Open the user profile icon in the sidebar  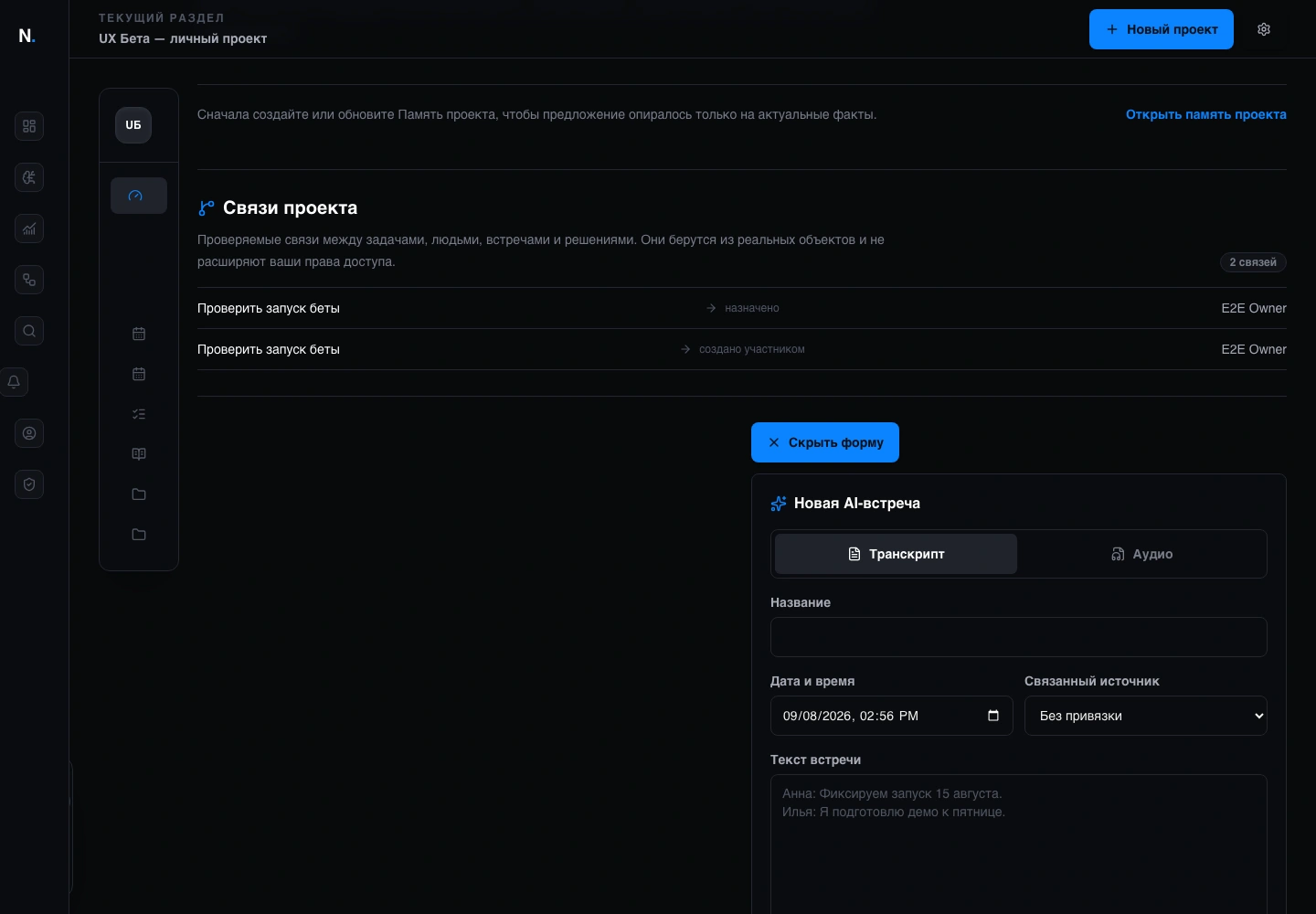(29, 433)
